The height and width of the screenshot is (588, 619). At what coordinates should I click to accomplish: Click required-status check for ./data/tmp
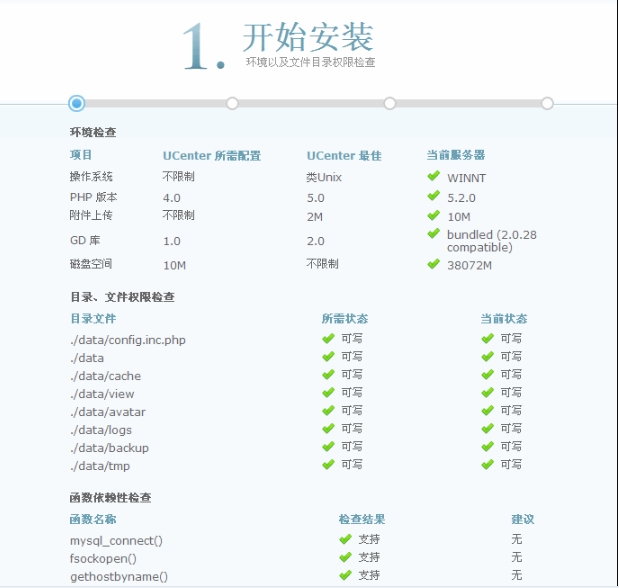tap(328, 464)
